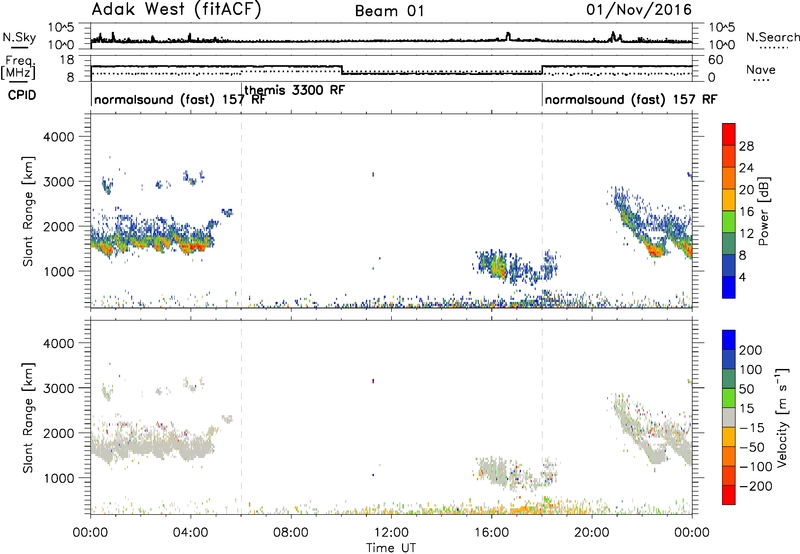Click "normalsound (fast) 157 RF" starting at 18:00
Image resolution: width=800 pixels, height=554 pixels.
631,99
